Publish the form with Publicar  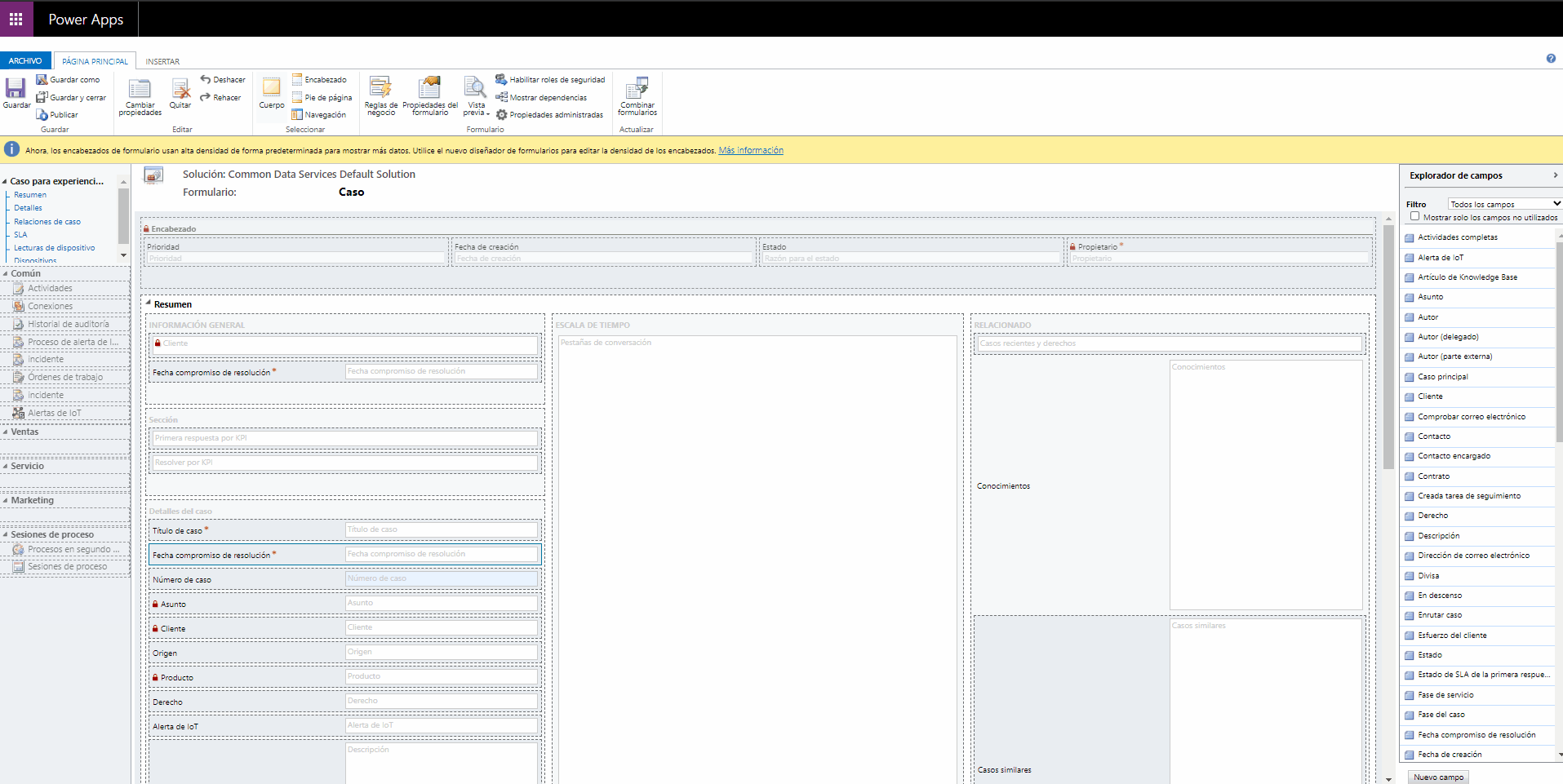57,115
